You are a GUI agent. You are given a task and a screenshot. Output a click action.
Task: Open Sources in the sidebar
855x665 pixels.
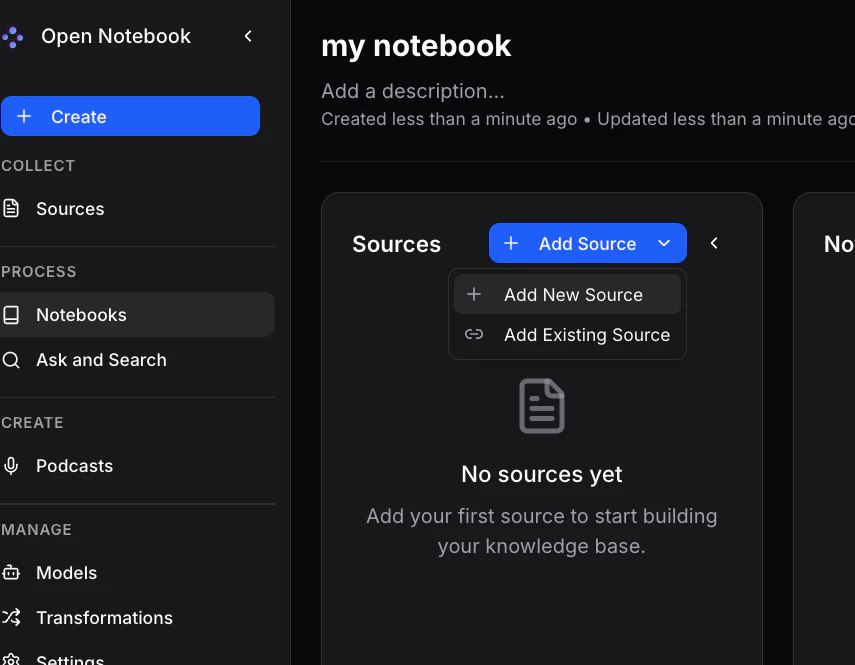point(137,209)
